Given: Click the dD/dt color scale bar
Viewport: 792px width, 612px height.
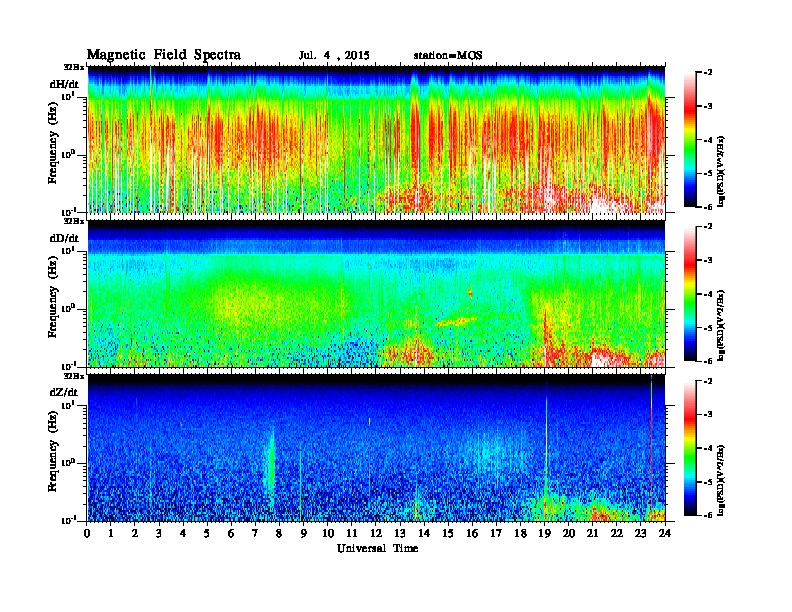Looking at the screenshot, I should (x=690, y=294).
